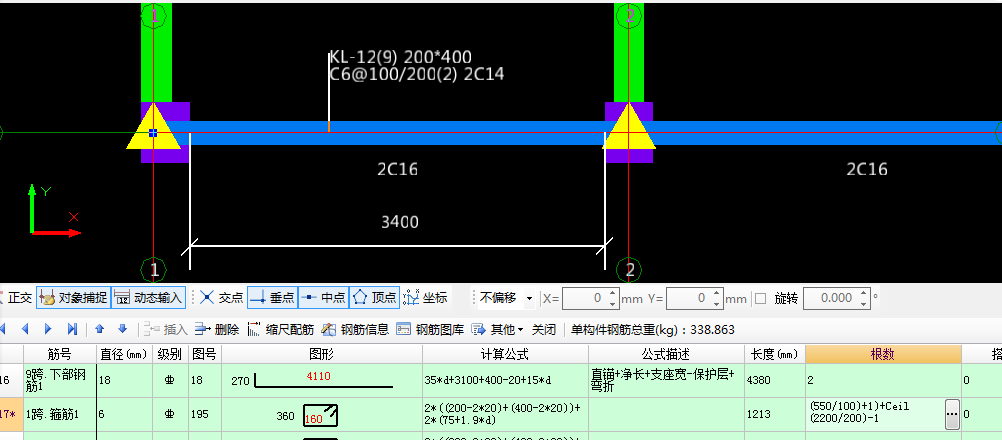Open 钢筋信息 rebar information
Viewport: 1002px width, 440px height.
coord(355,330)
